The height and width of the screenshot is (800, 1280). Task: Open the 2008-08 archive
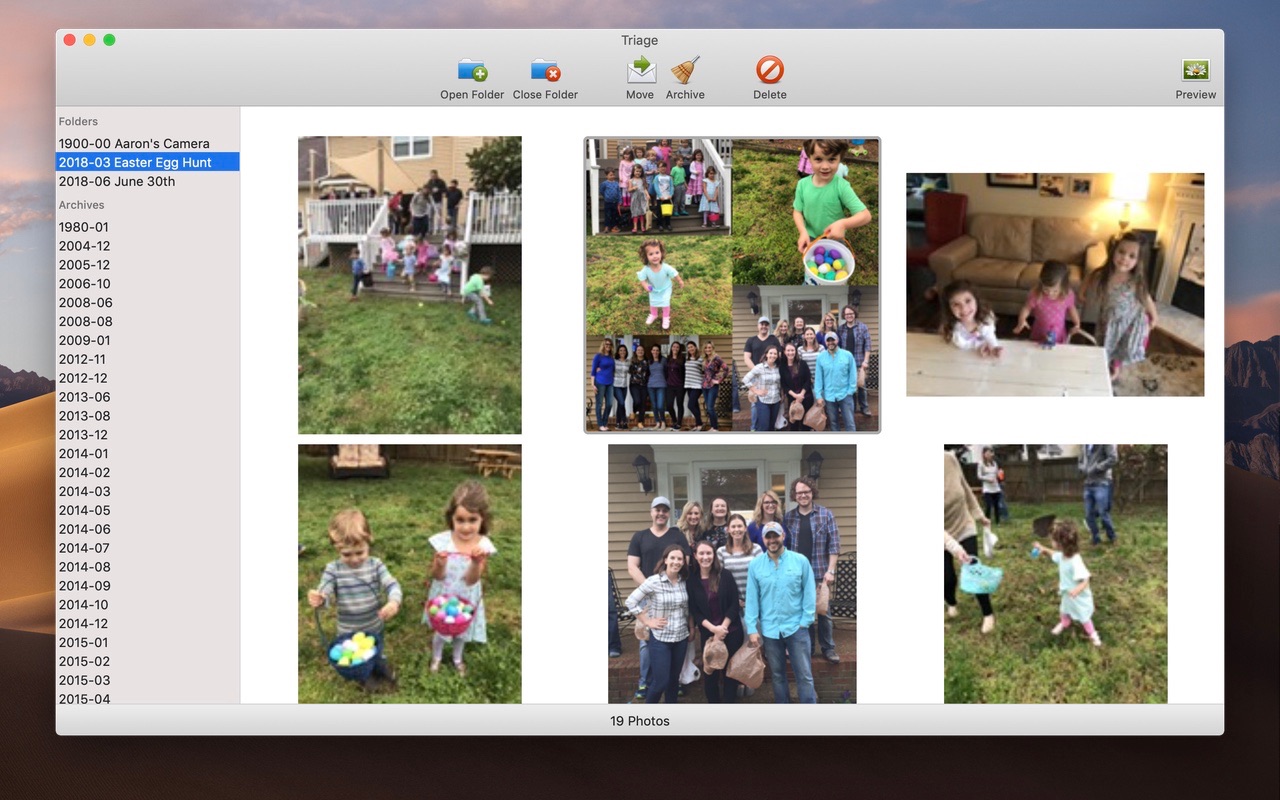pos(148,322)
